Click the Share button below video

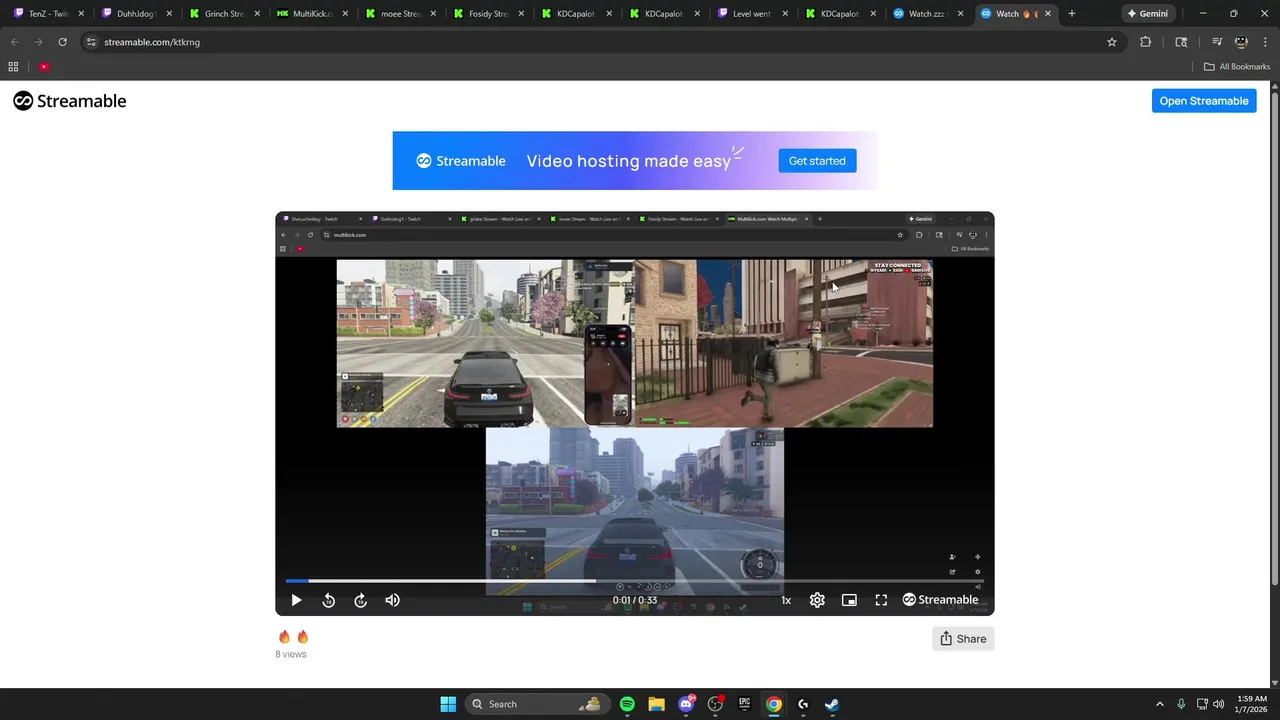coord(963,639)
